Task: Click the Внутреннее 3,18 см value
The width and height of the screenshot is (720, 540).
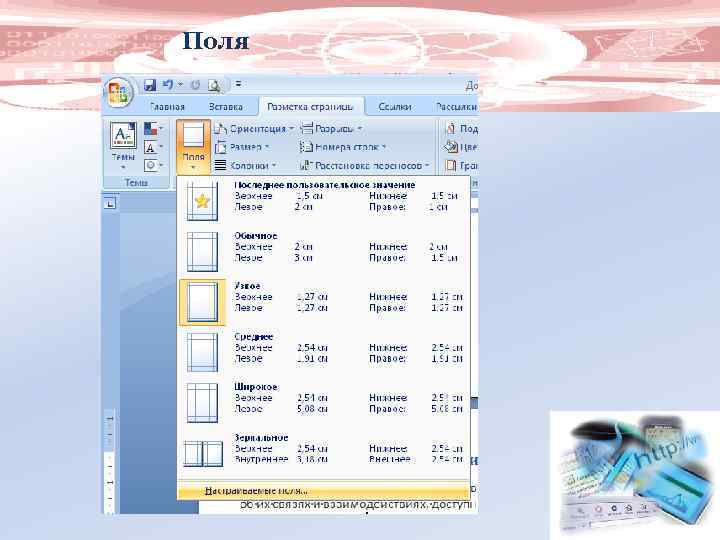Action: pos(312,459)
